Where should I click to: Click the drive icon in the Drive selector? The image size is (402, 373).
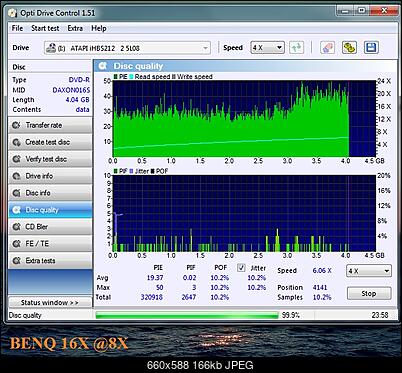51,48
